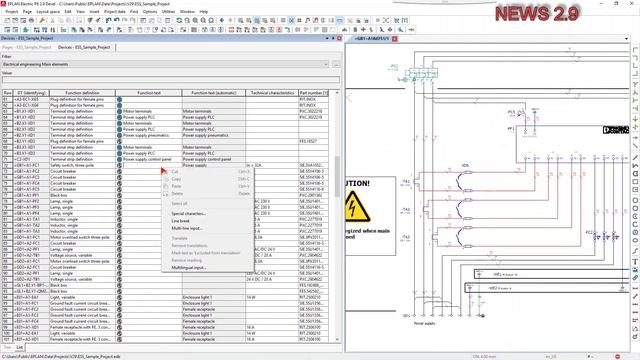Click the Function text column header
Screen dimensions: 640x360
(149, 93)
